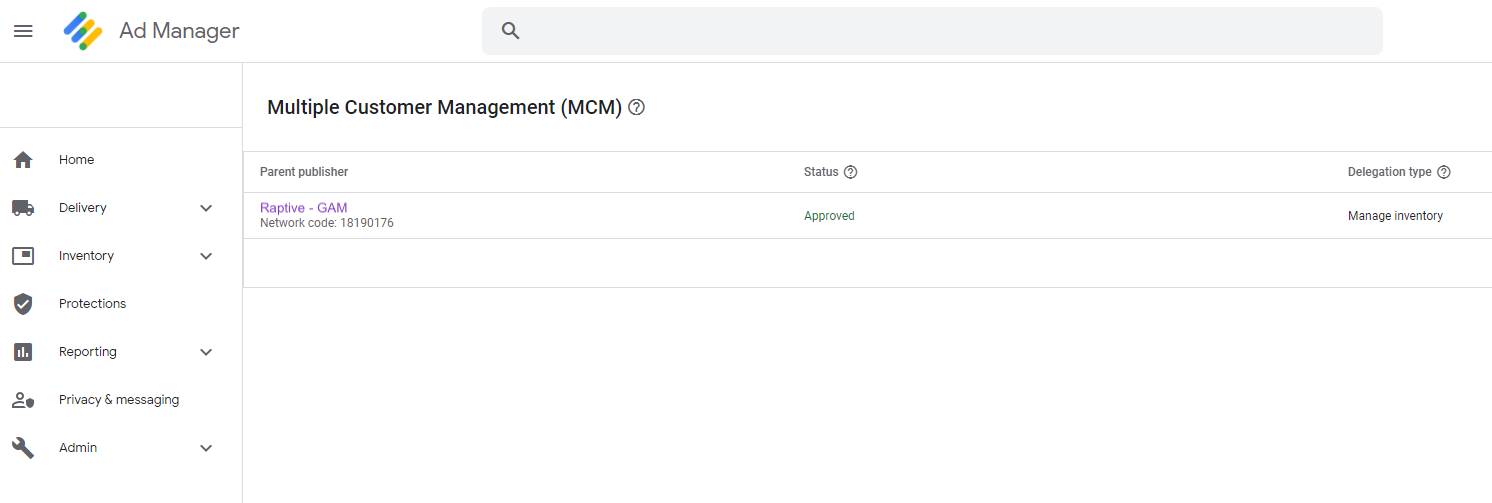Open the Raptive - GAM publisher link
This screenshot has width=1492, height=503.
304,208
